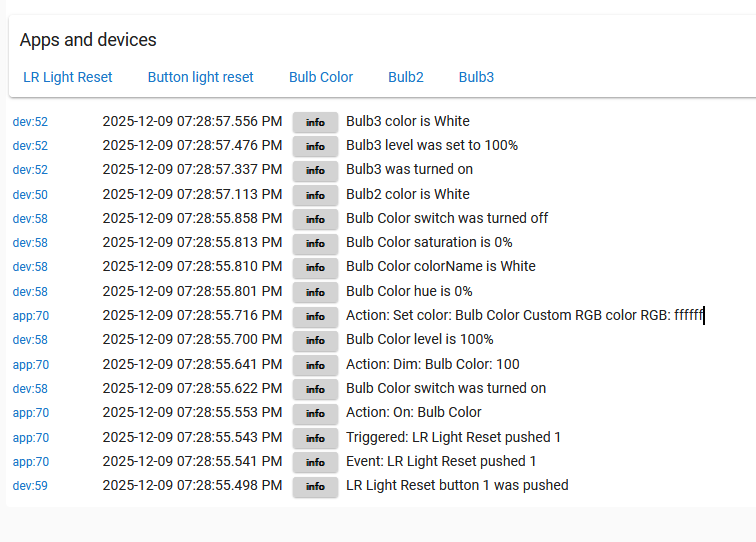Click dev:50 link beside Bulb2 color entry
Screen dimensions: 756x542
click(30, 195)
